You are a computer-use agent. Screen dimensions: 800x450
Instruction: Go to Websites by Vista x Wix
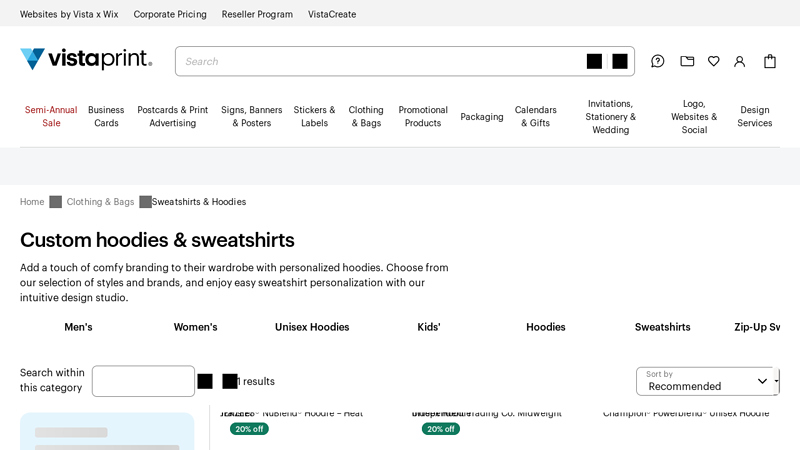[x=69, y=14]
